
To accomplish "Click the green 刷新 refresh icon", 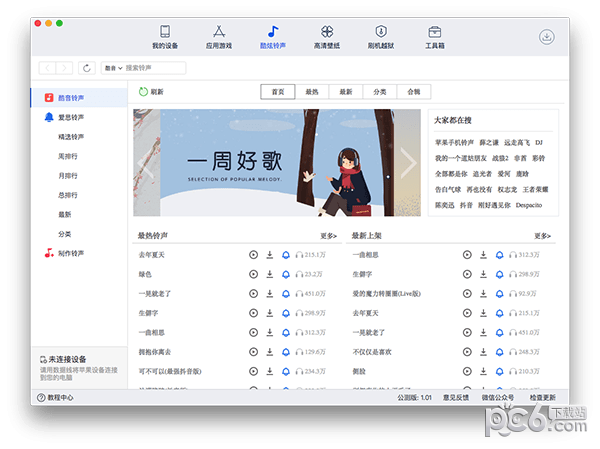I will point(143,91).
